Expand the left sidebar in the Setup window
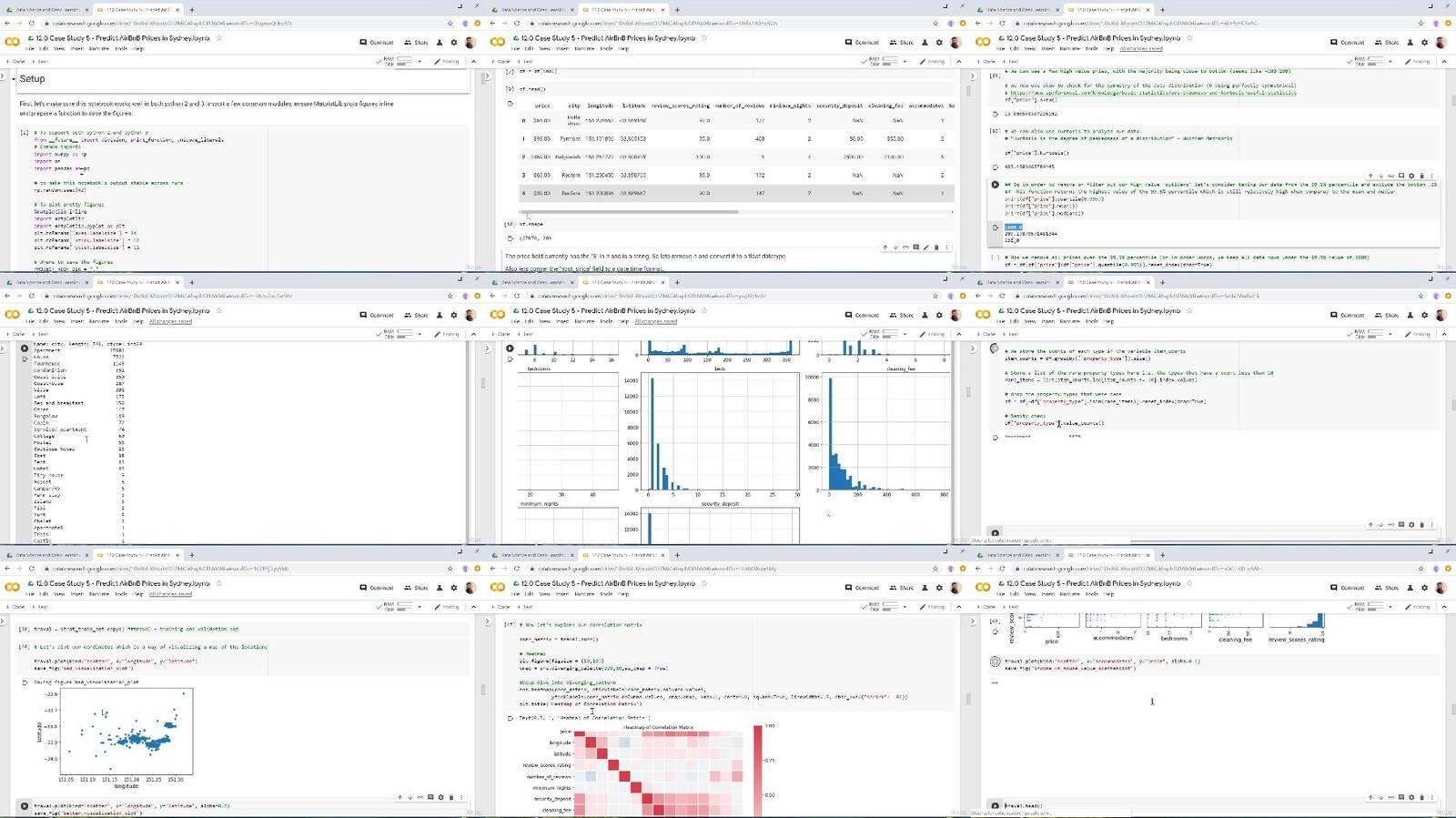 (x=4, y=77)
